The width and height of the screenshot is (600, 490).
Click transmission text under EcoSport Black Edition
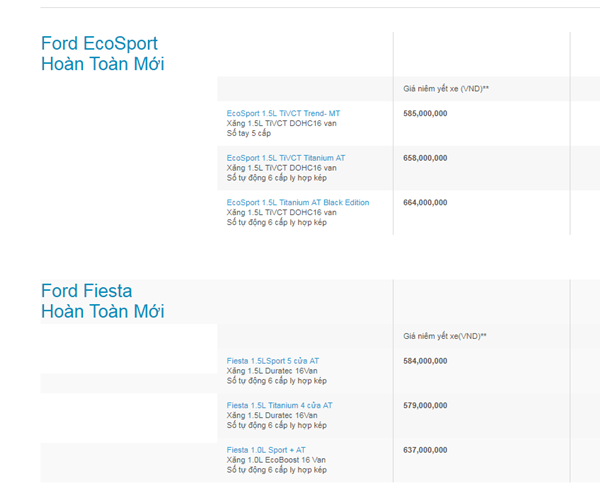click(x=276, y=222)
